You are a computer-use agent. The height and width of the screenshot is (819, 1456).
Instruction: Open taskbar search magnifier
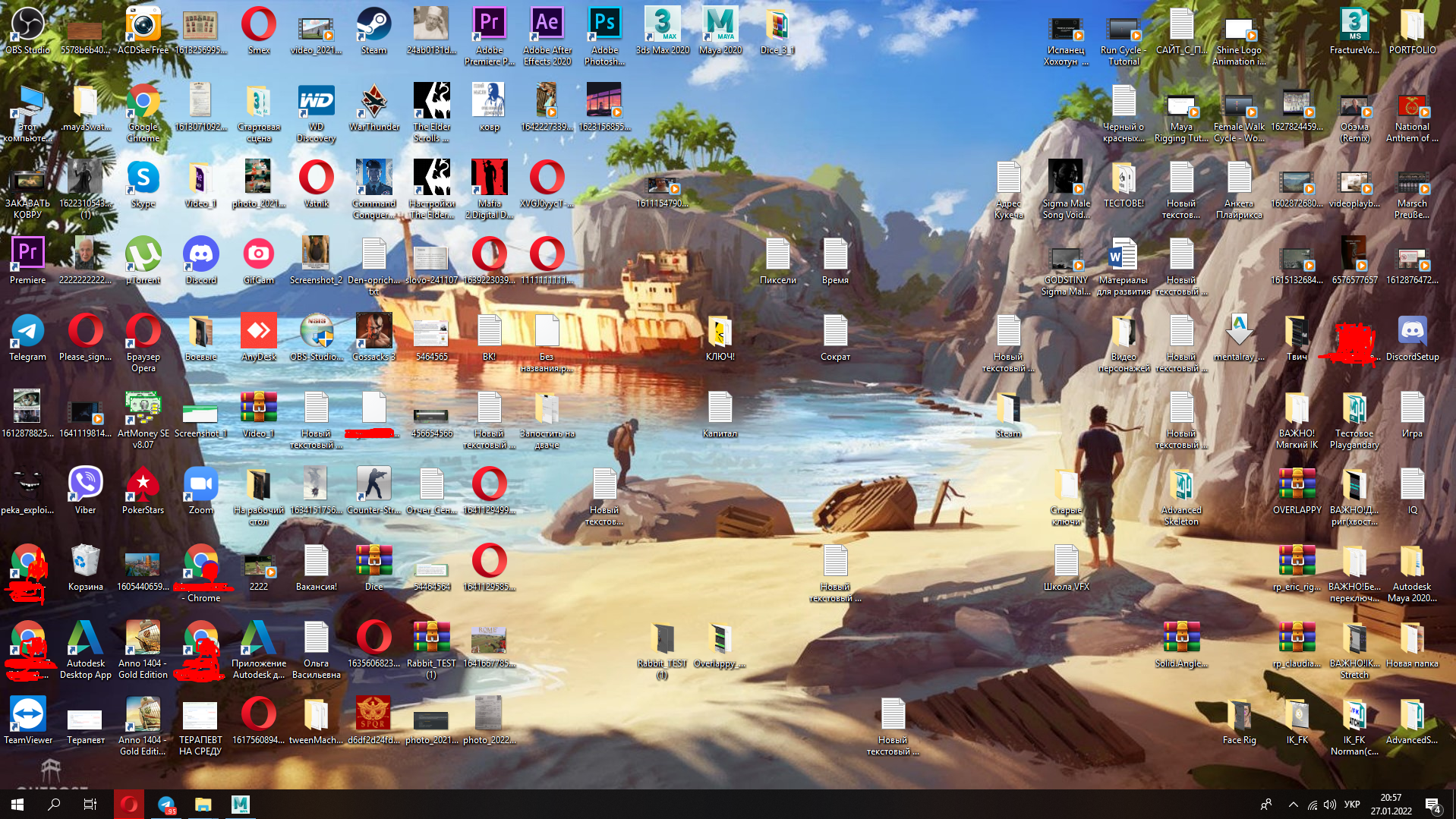tap(54, 805)
